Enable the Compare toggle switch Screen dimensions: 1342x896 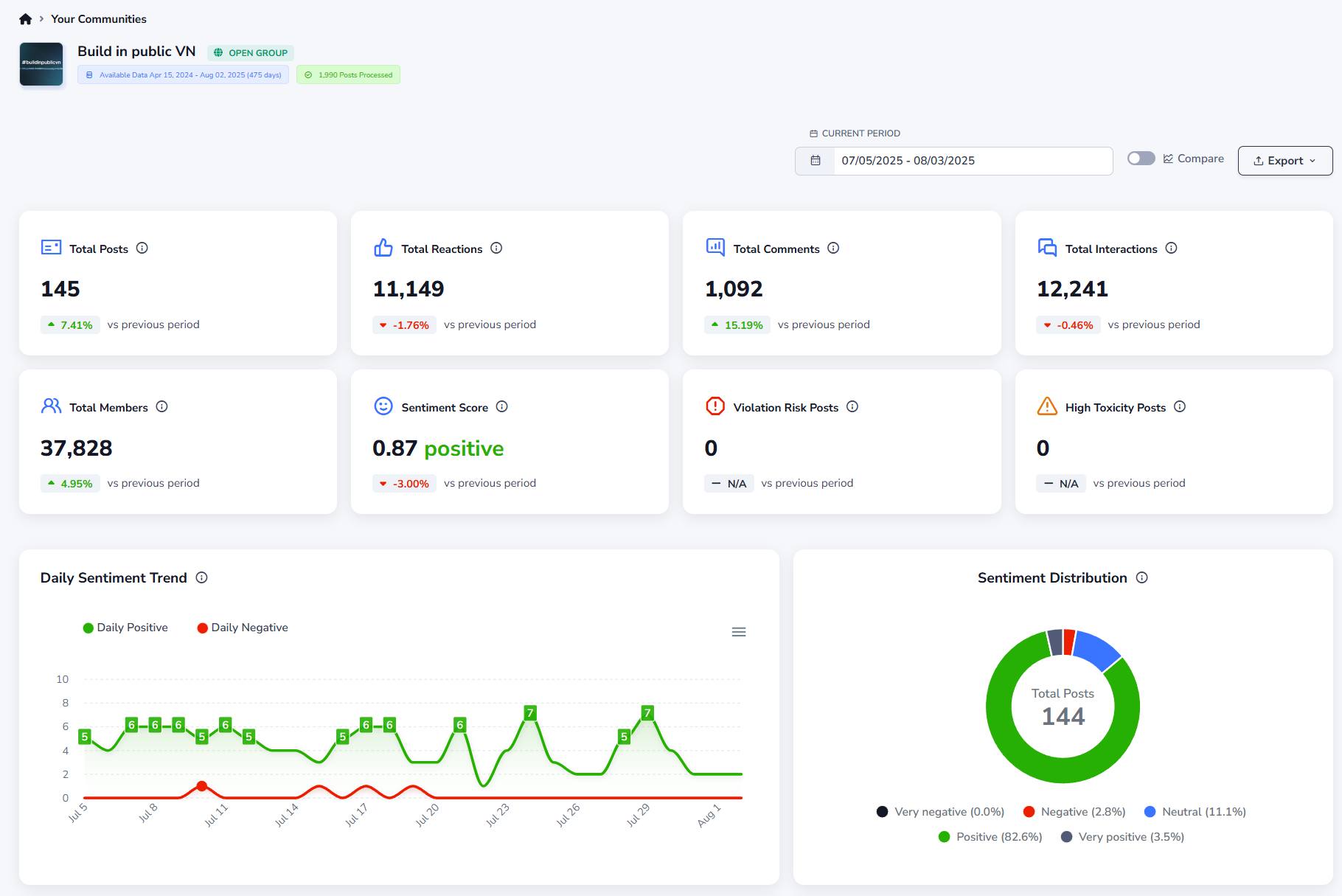(1141, 159)
